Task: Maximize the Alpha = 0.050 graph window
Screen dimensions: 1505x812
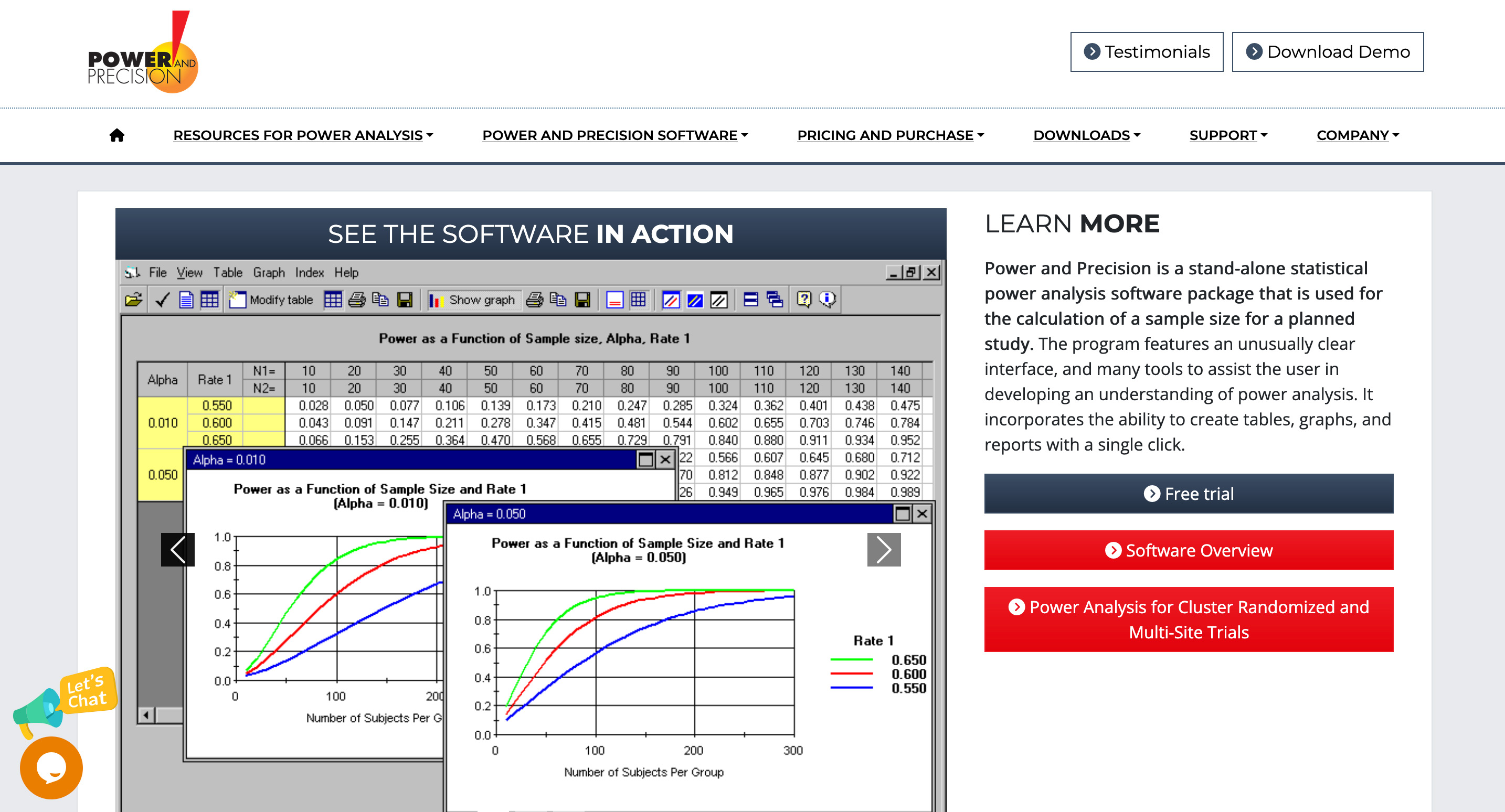Action: [902, 514]
